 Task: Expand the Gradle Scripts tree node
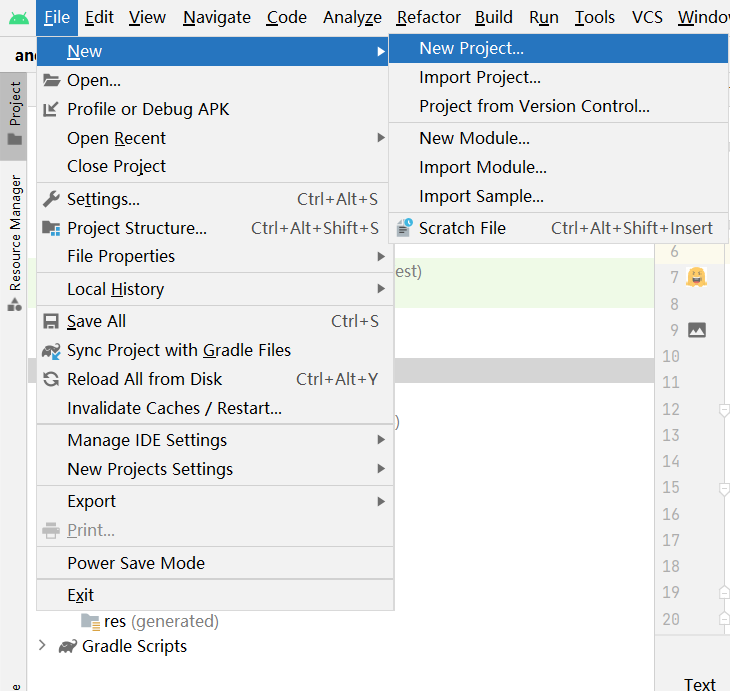pos(42,645)
